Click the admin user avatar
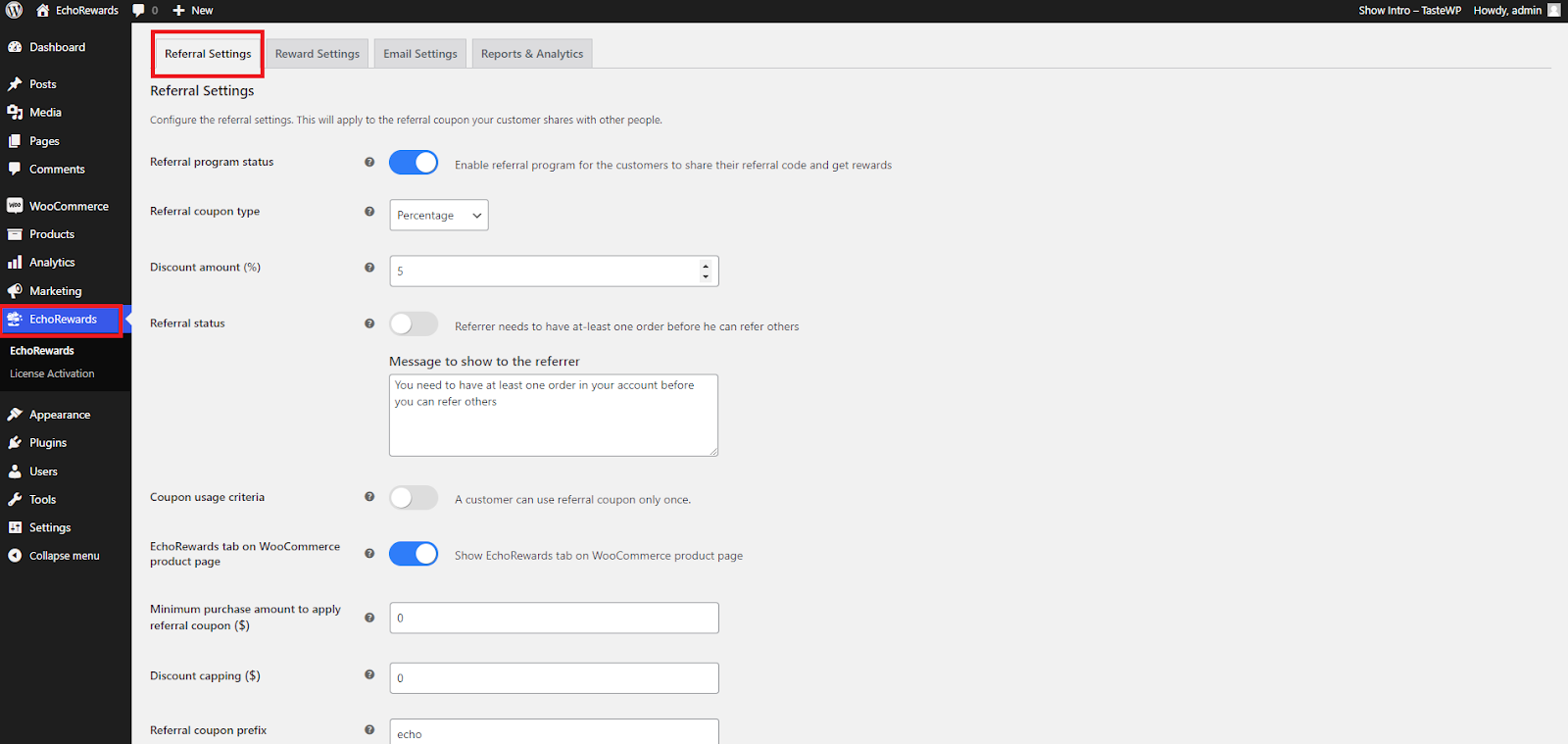This screenshot has width=1568, height=744. 1553,11
